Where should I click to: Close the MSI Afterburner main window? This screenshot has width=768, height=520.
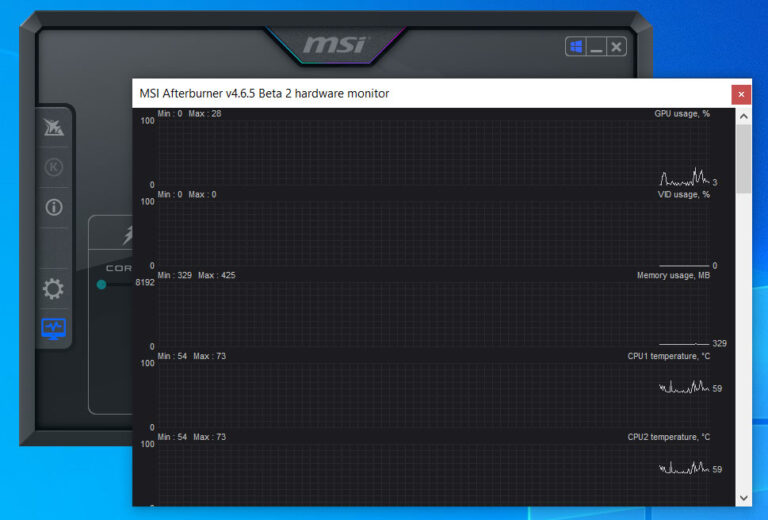617,47
